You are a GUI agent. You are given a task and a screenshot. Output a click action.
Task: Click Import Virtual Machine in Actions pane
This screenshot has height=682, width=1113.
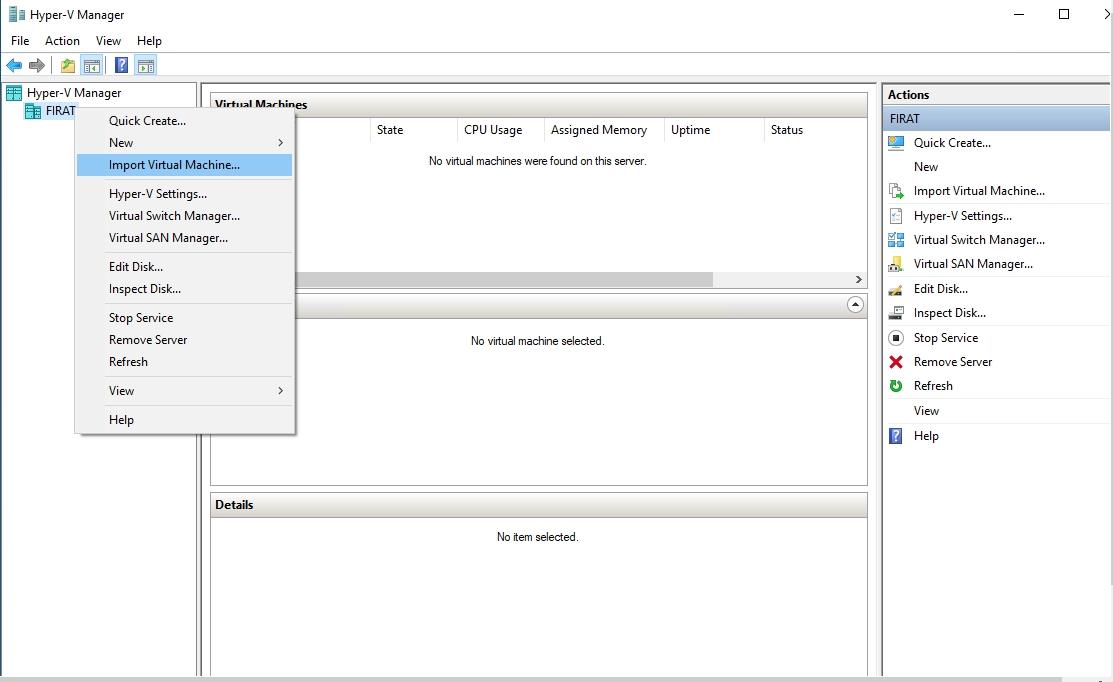(x=979, y=191)
